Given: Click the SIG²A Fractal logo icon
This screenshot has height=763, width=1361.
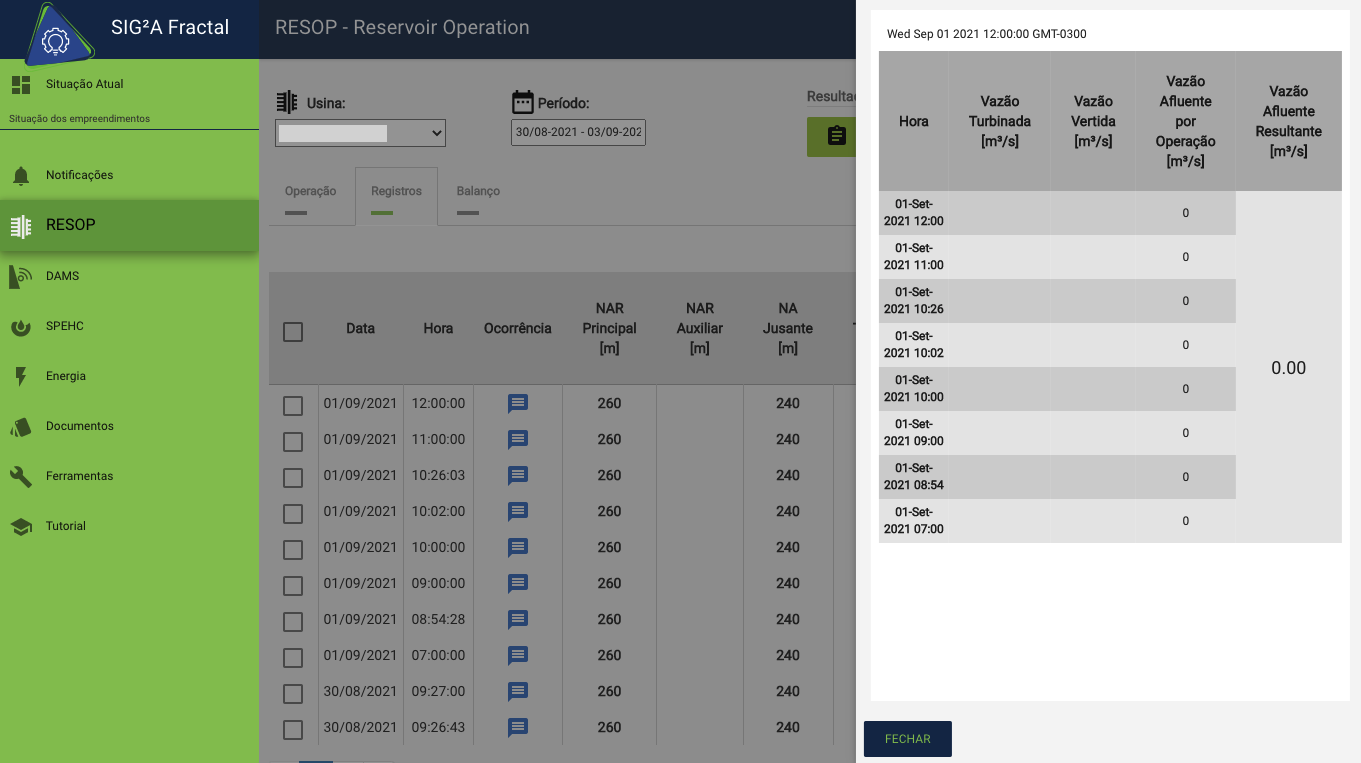Looking at the screenshot, I should (54, 35).
